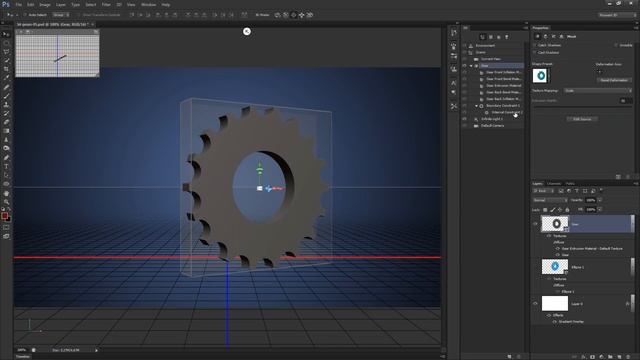
Task: Click the Reset Deformation button
Action: 614,80
